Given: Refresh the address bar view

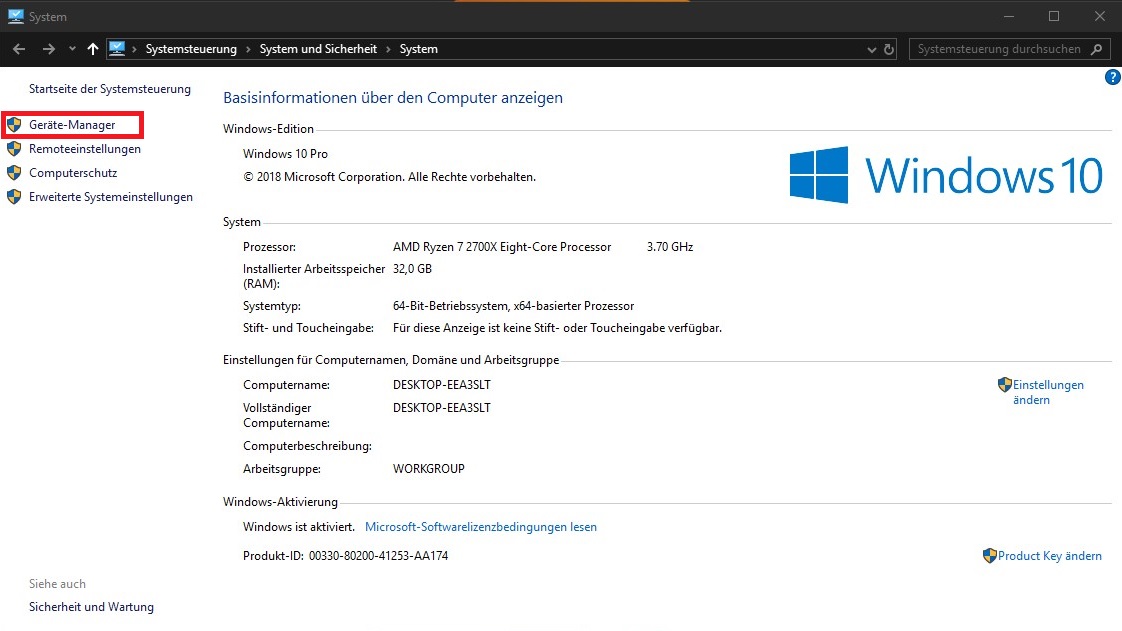Looking at the screenshot, I should [x=889, y=49].
